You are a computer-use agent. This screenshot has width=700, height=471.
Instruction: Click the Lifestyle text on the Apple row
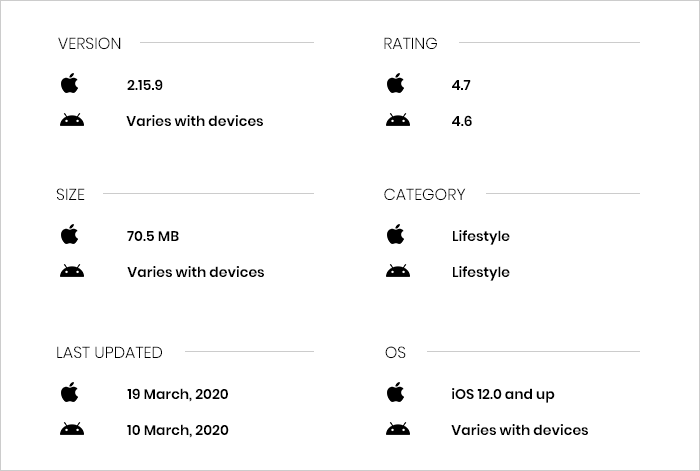480,236
